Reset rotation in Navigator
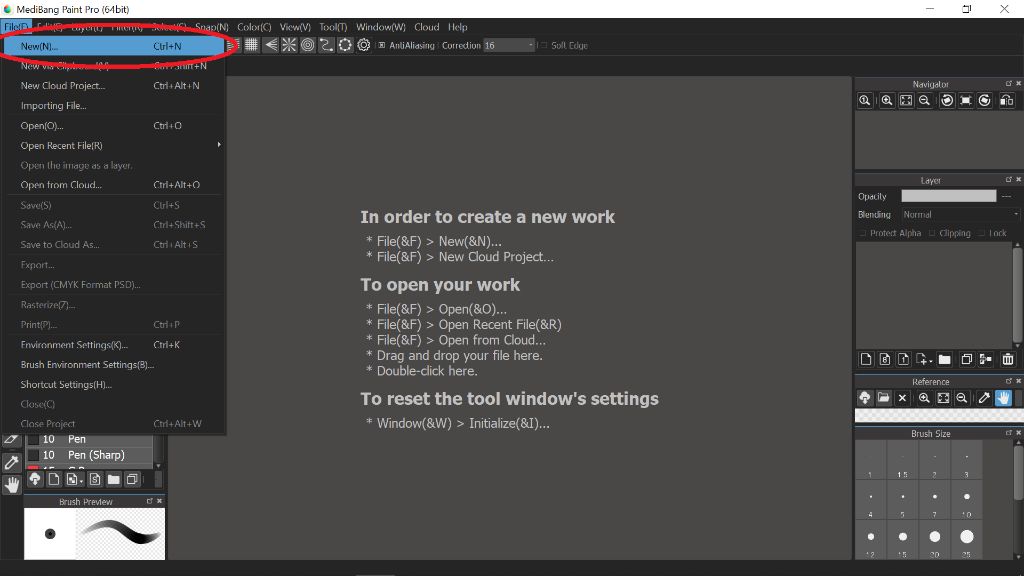This screenshot has width=1024, height=576. (966, 101)
